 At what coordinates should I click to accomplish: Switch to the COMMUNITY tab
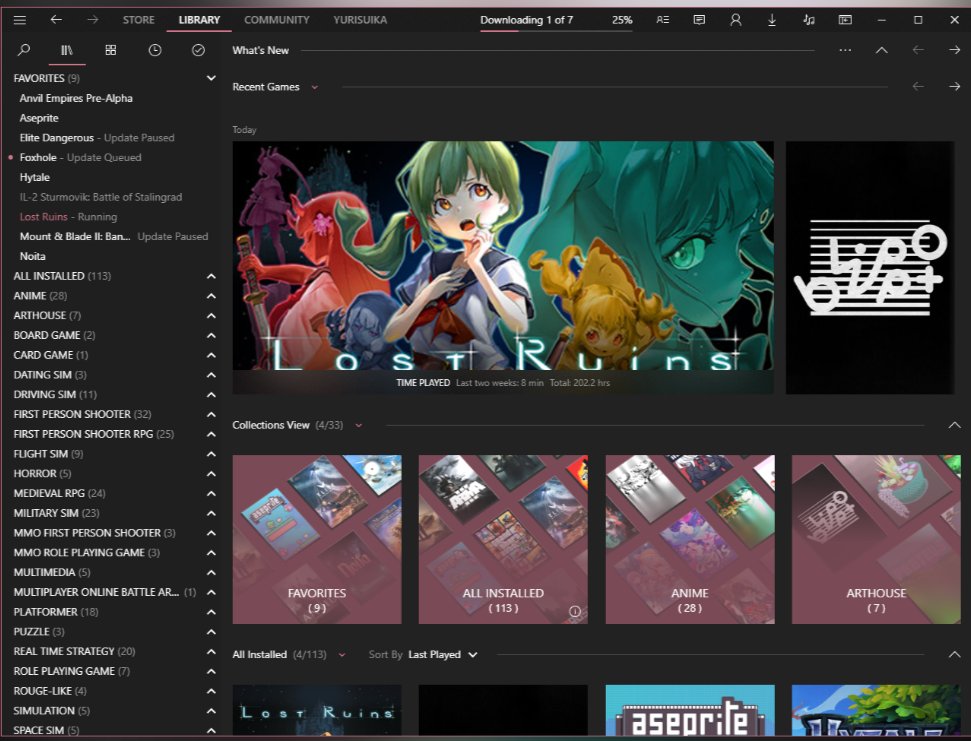pyautogui.click(x=277, y=20)
